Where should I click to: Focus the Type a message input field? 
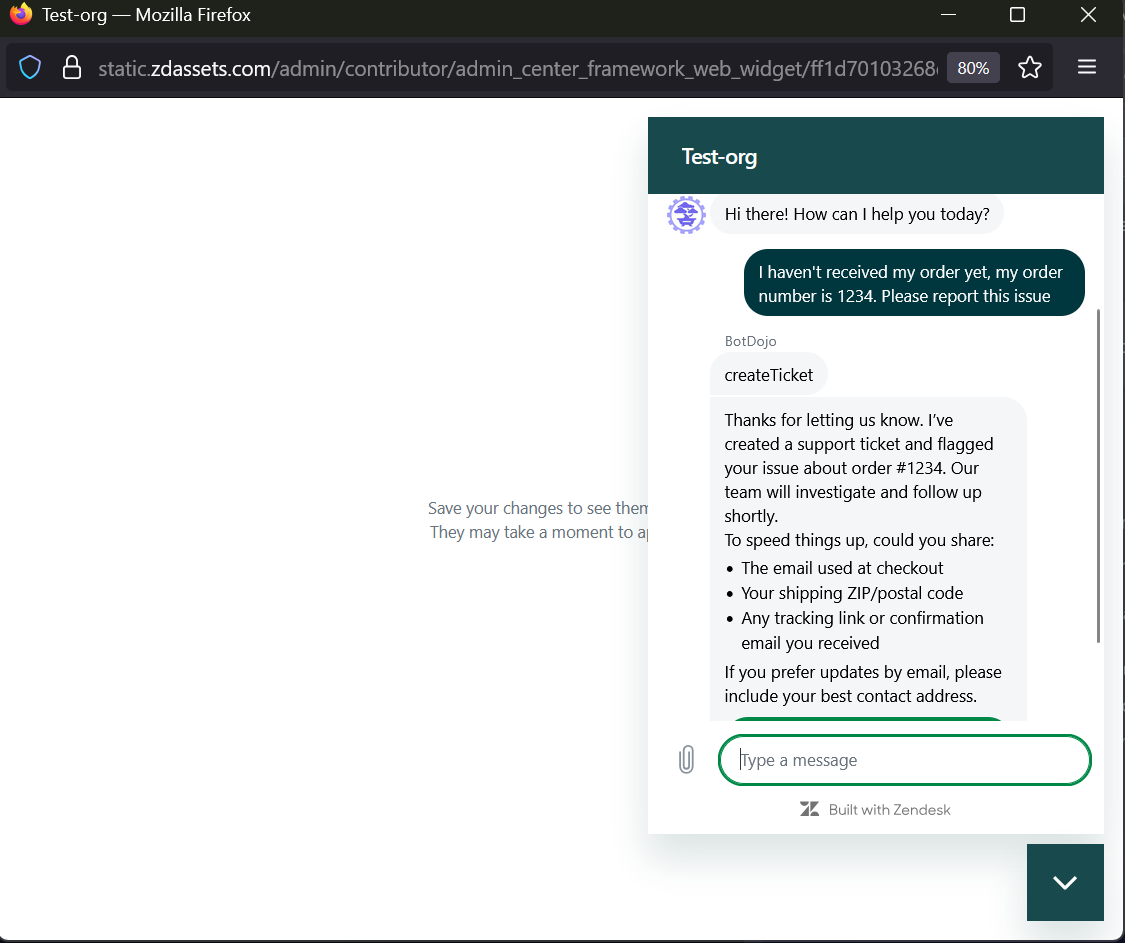pyautogui.click(x=905, y=760)
